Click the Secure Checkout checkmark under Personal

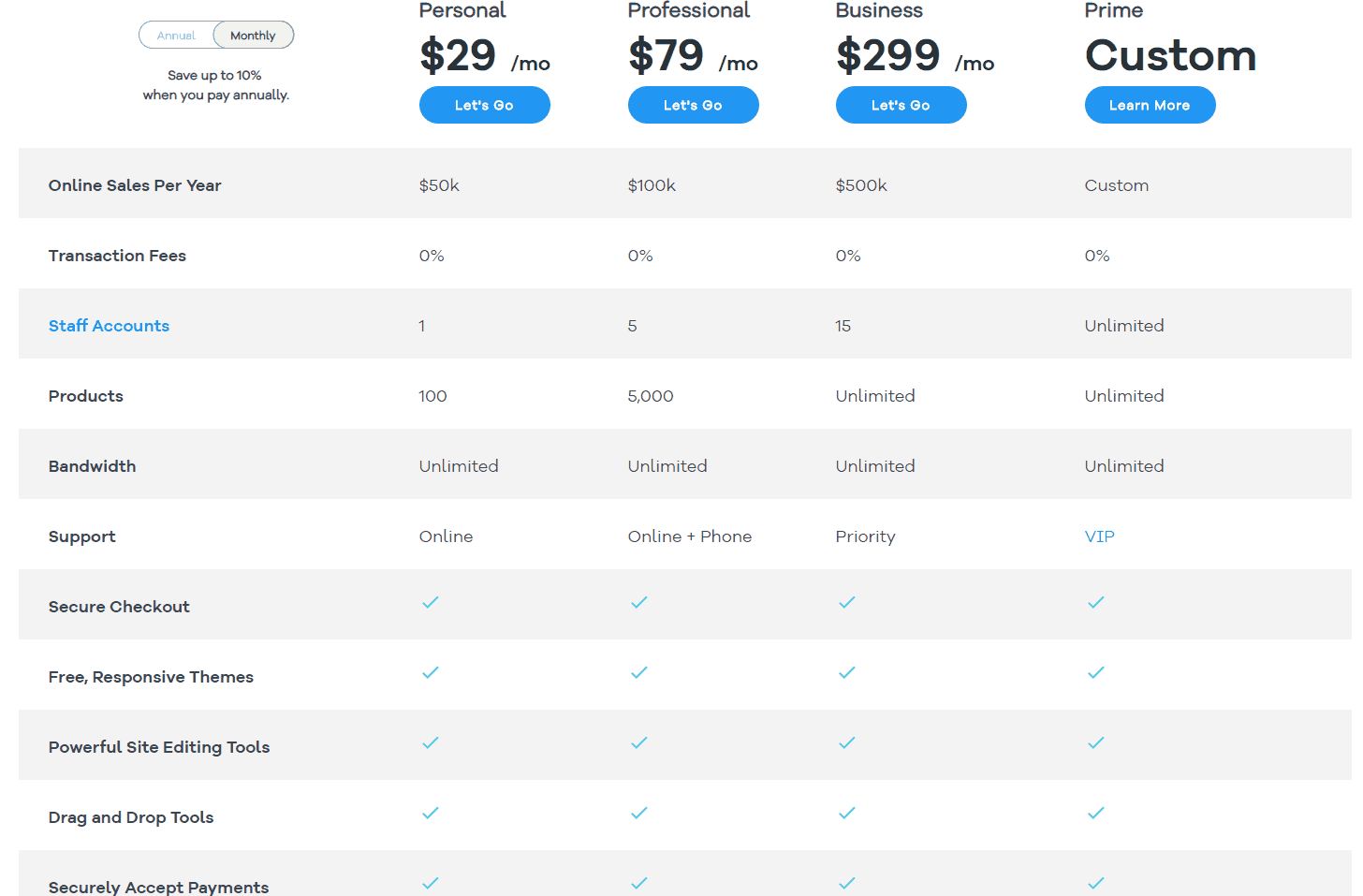pyautogui.click(x=431, y=603)
